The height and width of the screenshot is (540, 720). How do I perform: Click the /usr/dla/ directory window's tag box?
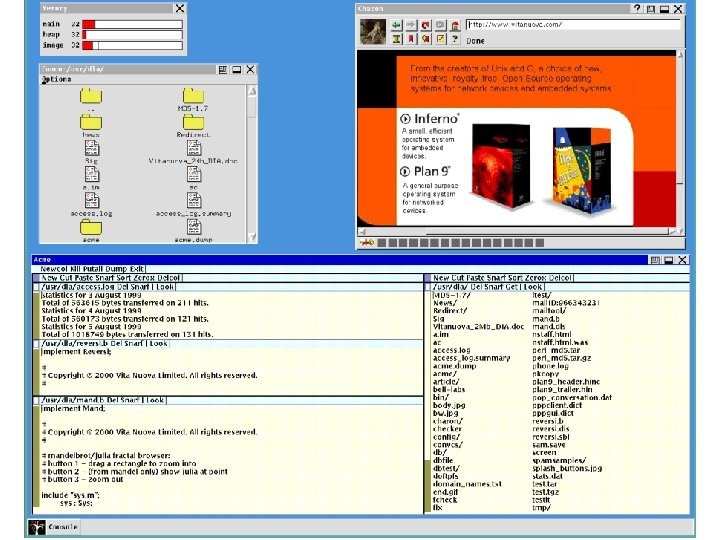[428, 287]
